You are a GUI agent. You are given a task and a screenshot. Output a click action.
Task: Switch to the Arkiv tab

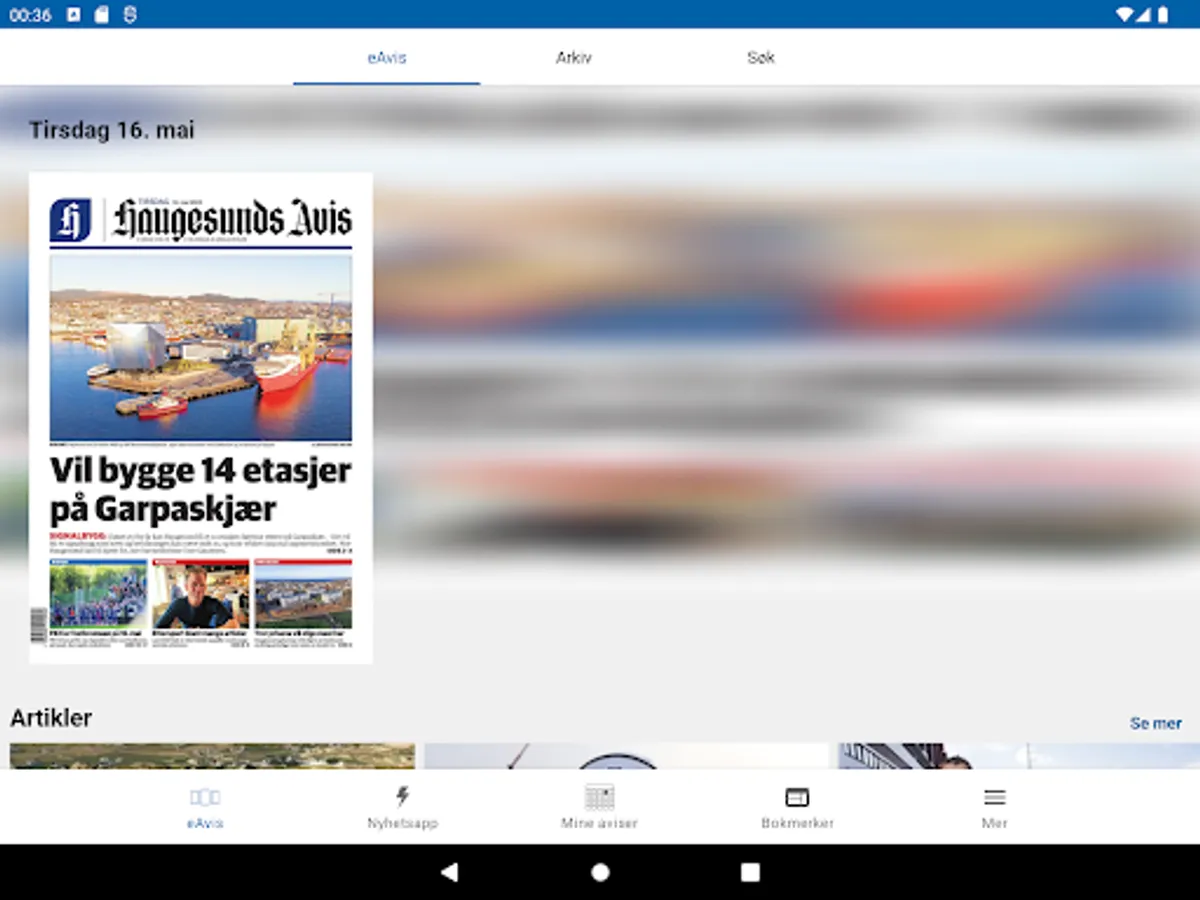(574, 57)
